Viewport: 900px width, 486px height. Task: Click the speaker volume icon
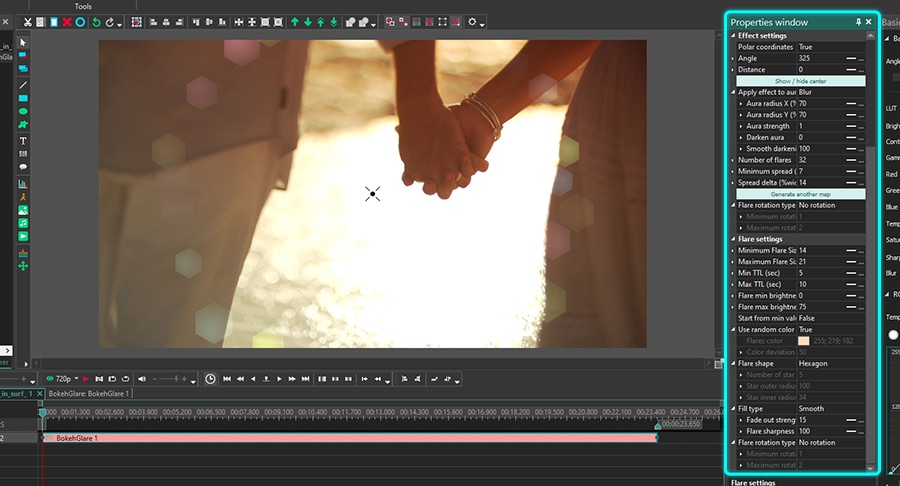pyautogui.click(x=142, y=379)
